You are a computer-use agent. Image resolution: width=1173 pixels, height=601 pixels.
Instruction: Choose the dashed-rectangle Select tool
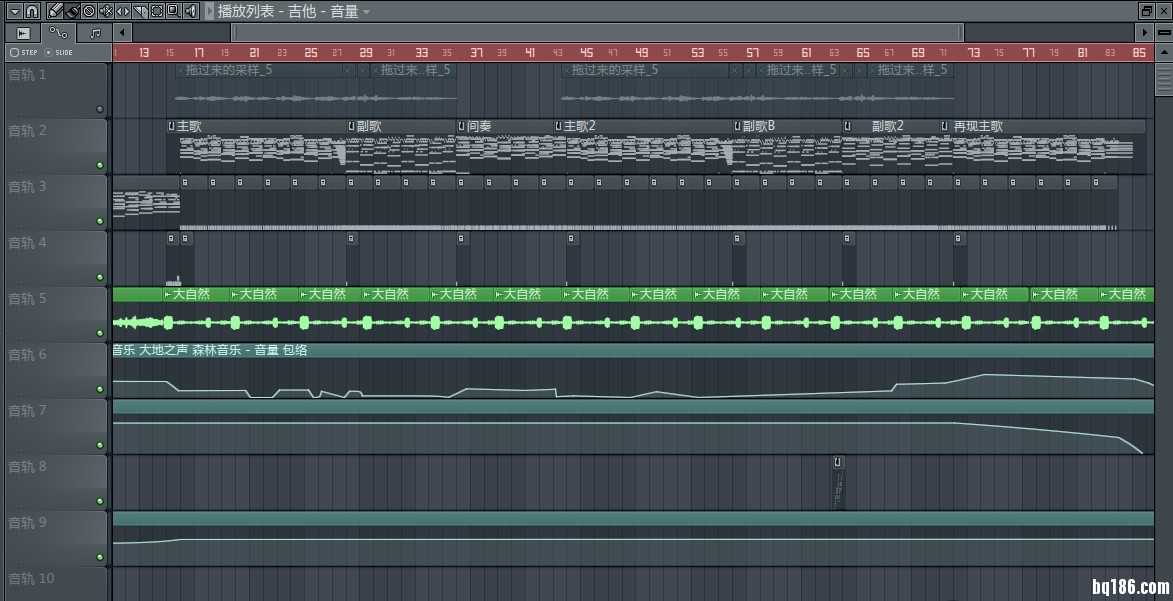[157, 11]
